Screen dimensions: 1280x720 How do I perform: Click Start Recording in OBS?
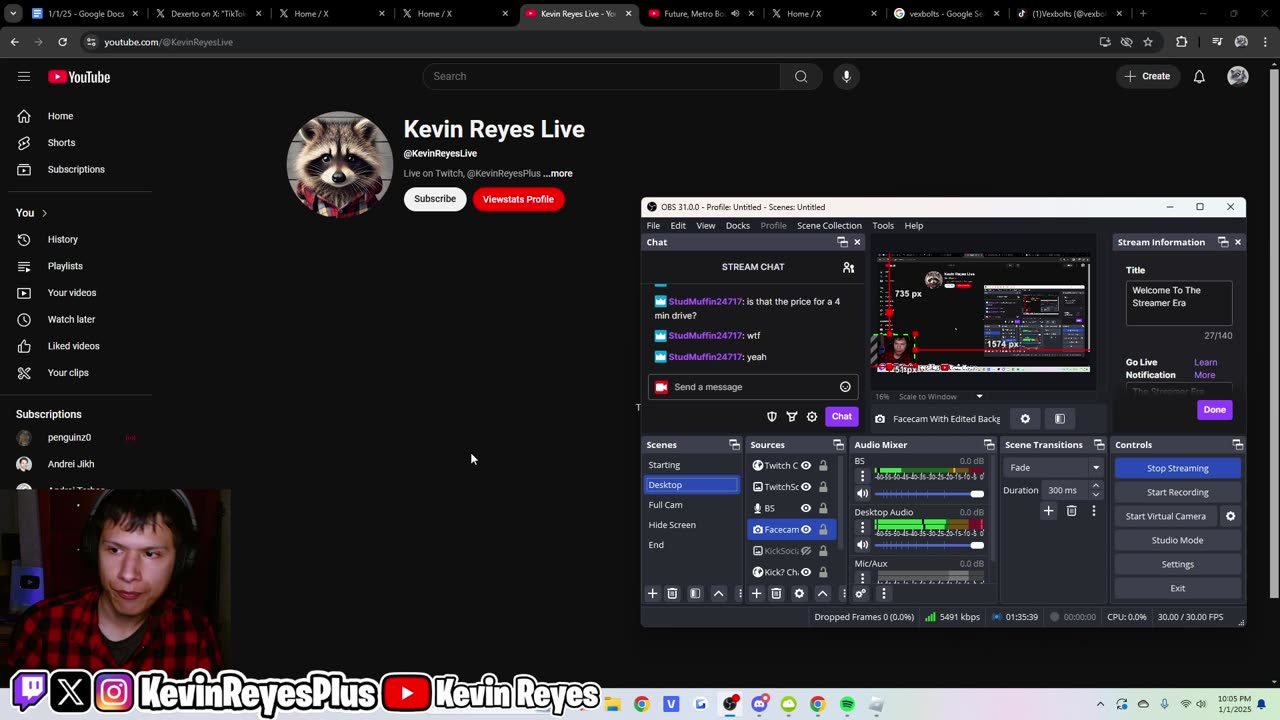(x=1177, y=492)
